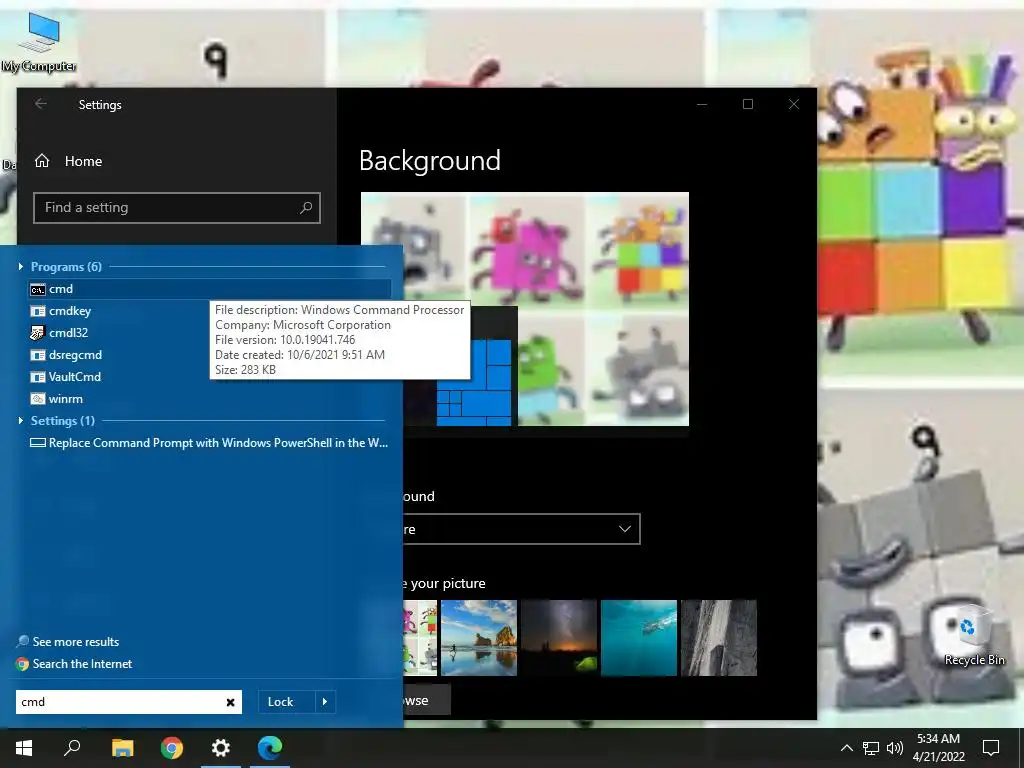1024x768 pixels.
Task: Choose the gray rock cliff picture
Action: click(718, 637)
